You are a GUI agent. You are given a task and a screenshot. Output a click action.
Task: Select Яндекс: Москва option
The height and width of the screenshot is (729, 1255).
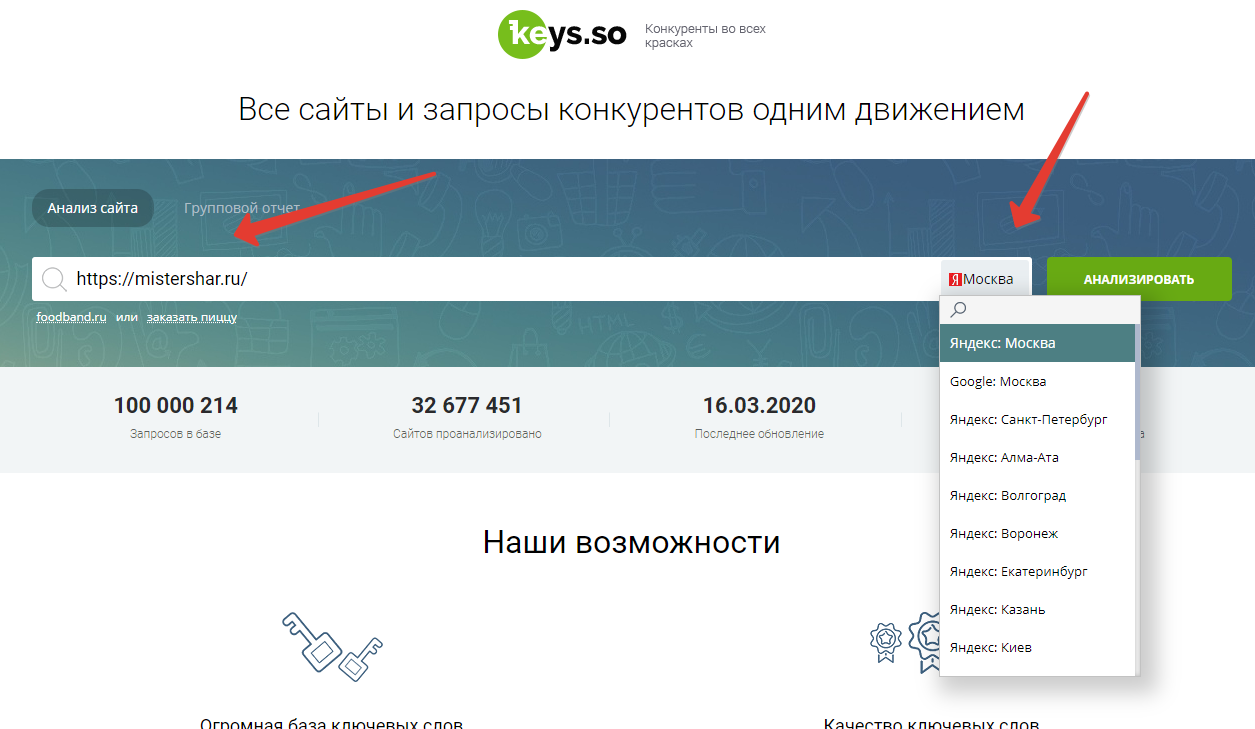tap(1037, 343)
